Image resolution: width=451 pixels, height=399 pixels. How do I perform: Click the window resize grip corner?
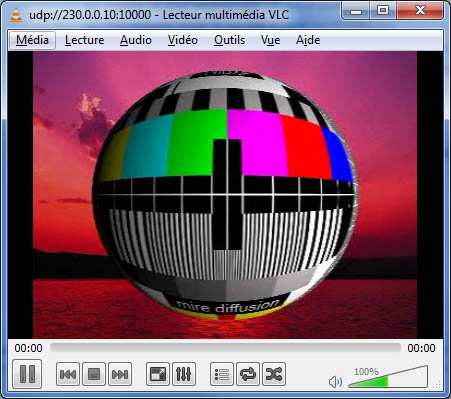[x=437, y=385]
